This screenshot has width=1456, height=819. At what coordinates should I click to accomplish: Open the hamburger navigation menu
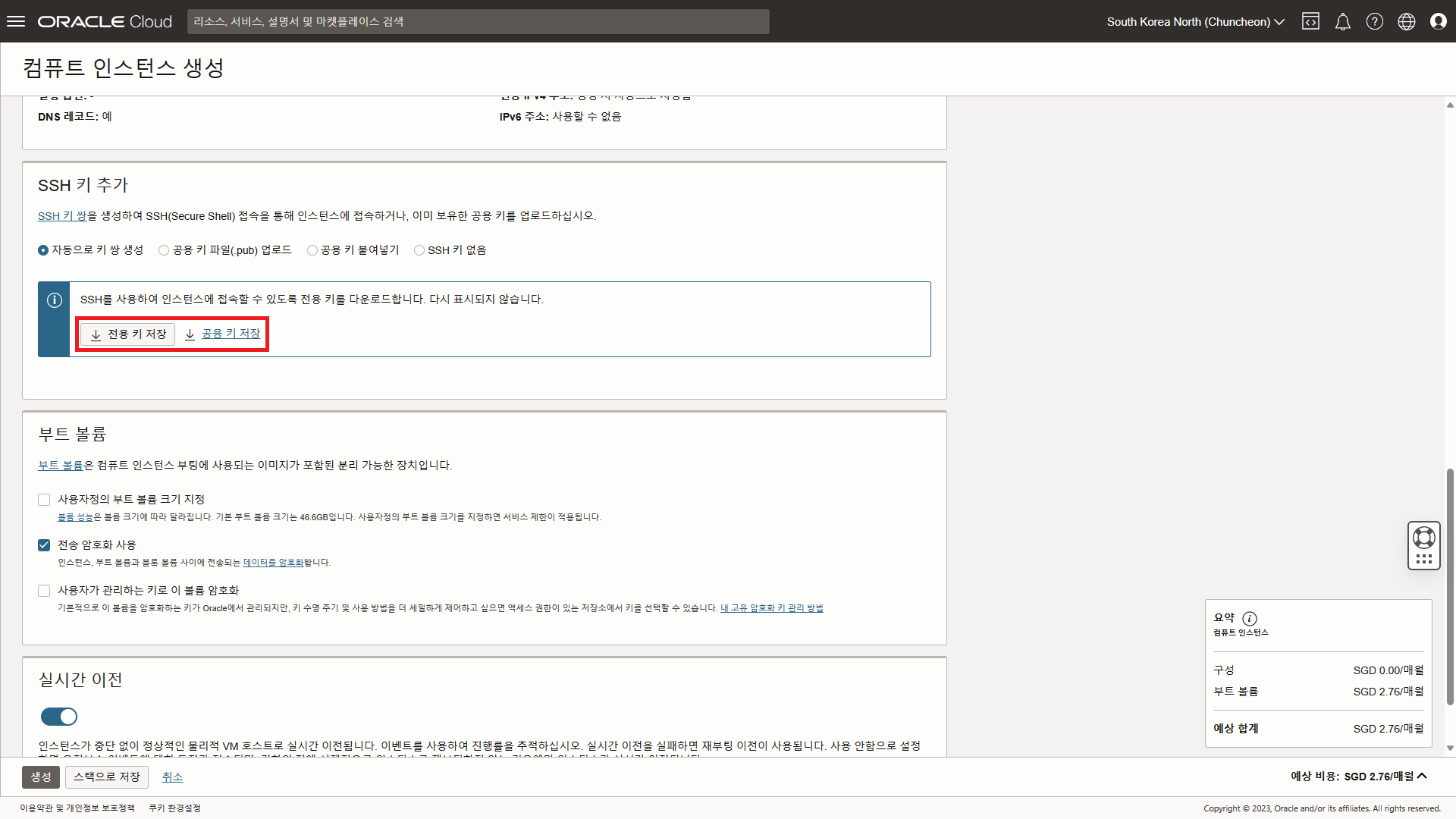[16, 21]
